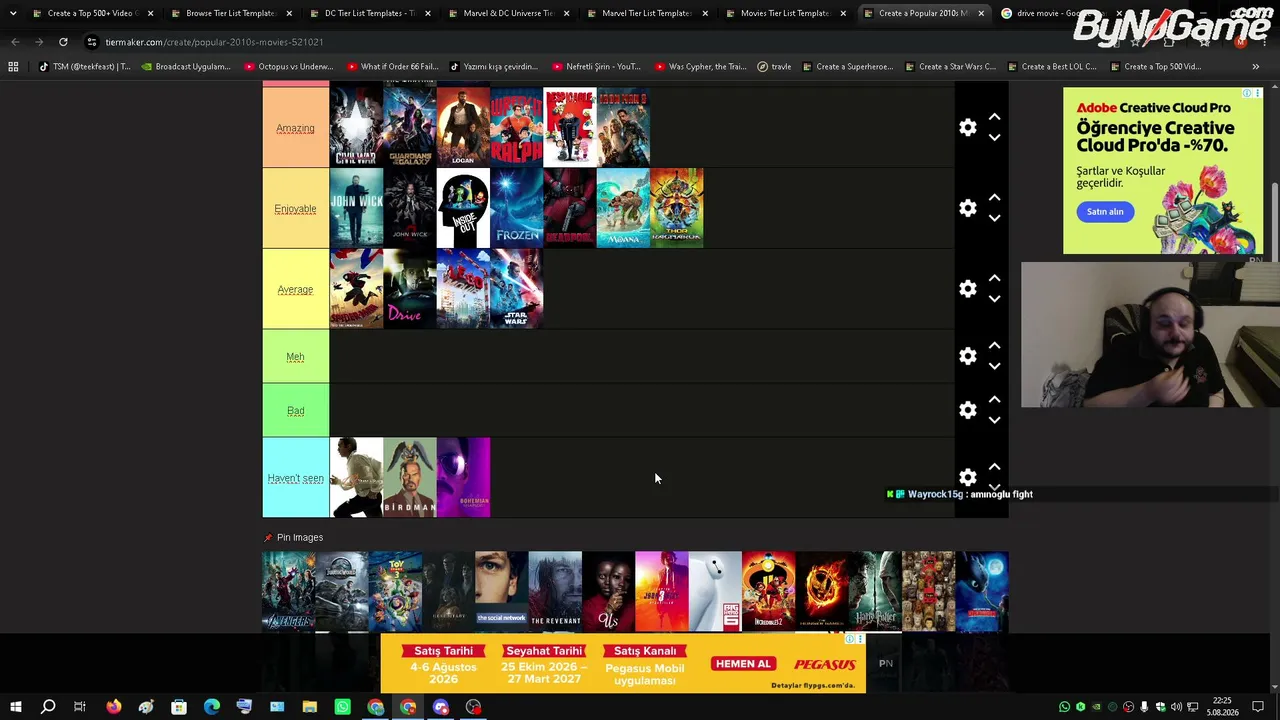Pick Harry Potter poster from image pool
1280x720 pixels.
[875, 591]
